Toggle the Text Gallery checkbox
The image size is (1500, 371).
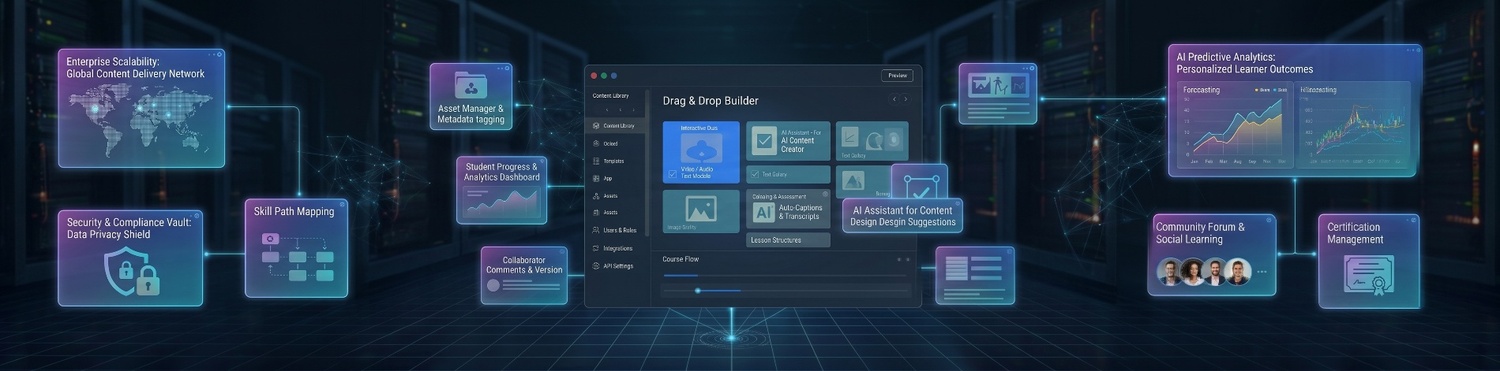pyautogui.click(x=755, y=174)
